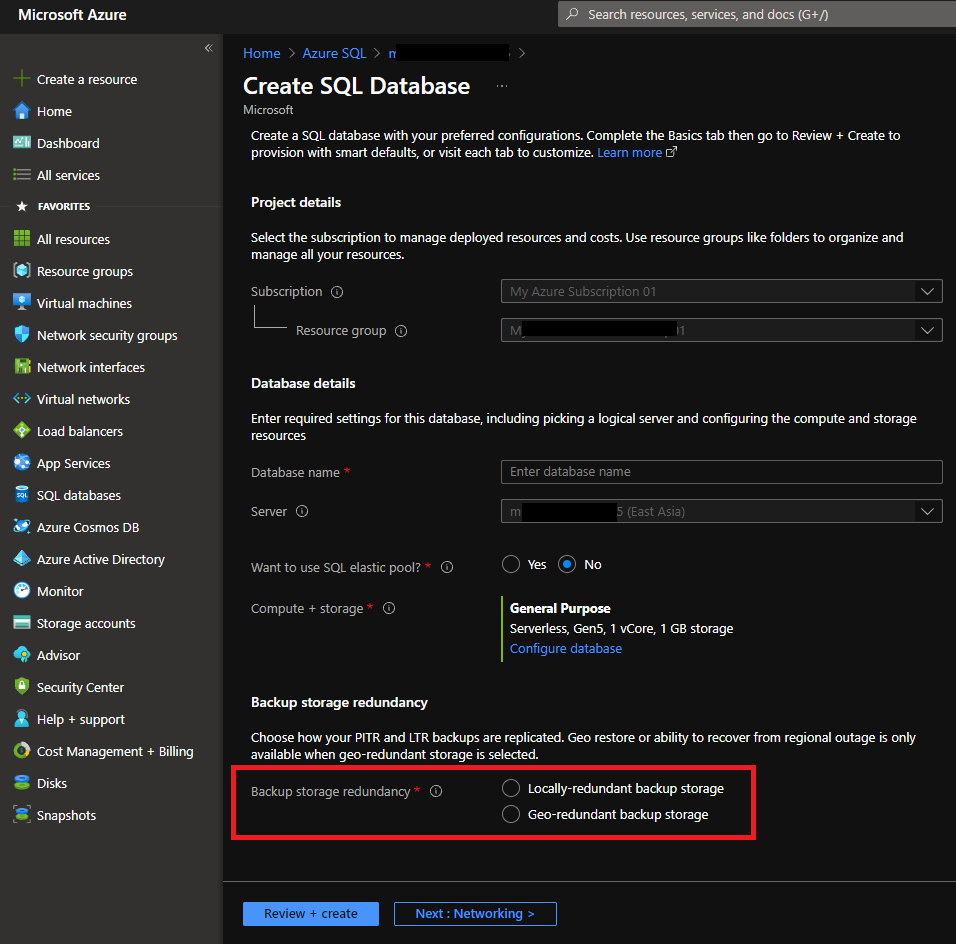Viewport: 956px width, 944px height.
Task: Click the Disks icon in sidebar
Action: click(22, 782)
